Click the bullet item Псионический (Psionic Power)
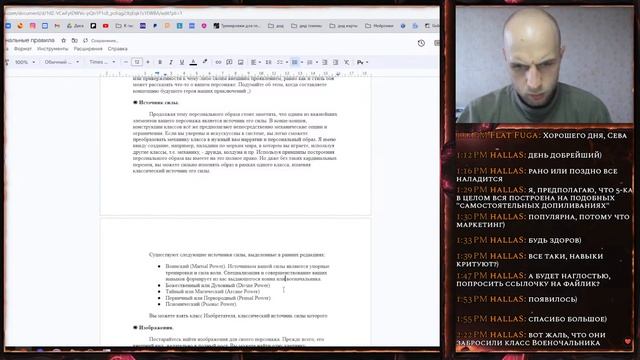Viewport: 640px width, 360px height. point(201,304)
